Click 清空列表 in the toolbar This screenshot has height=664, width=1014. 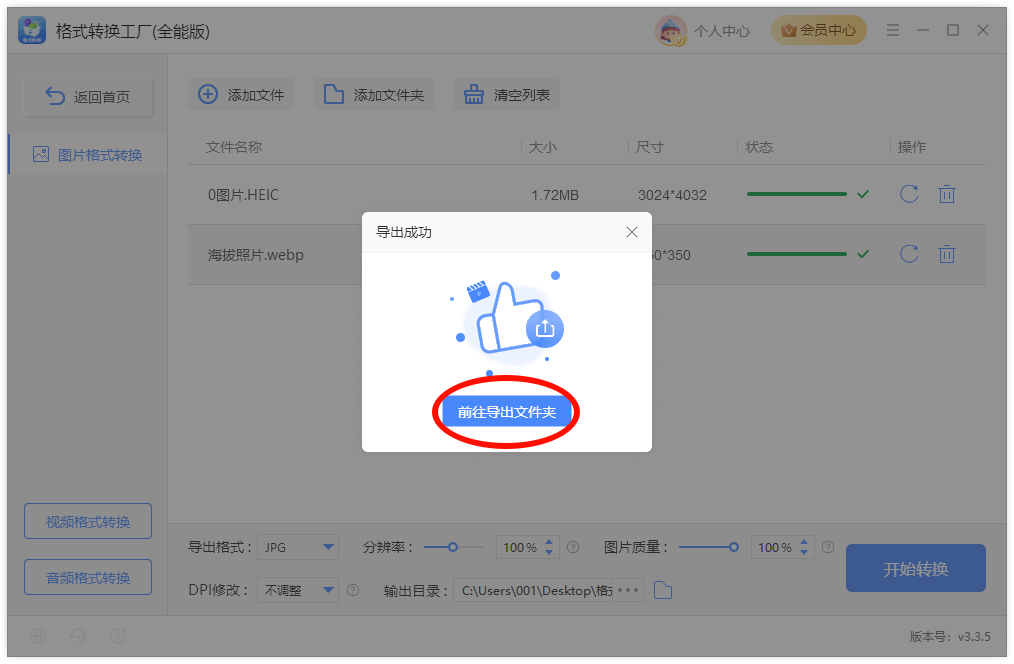pos(506,94)
